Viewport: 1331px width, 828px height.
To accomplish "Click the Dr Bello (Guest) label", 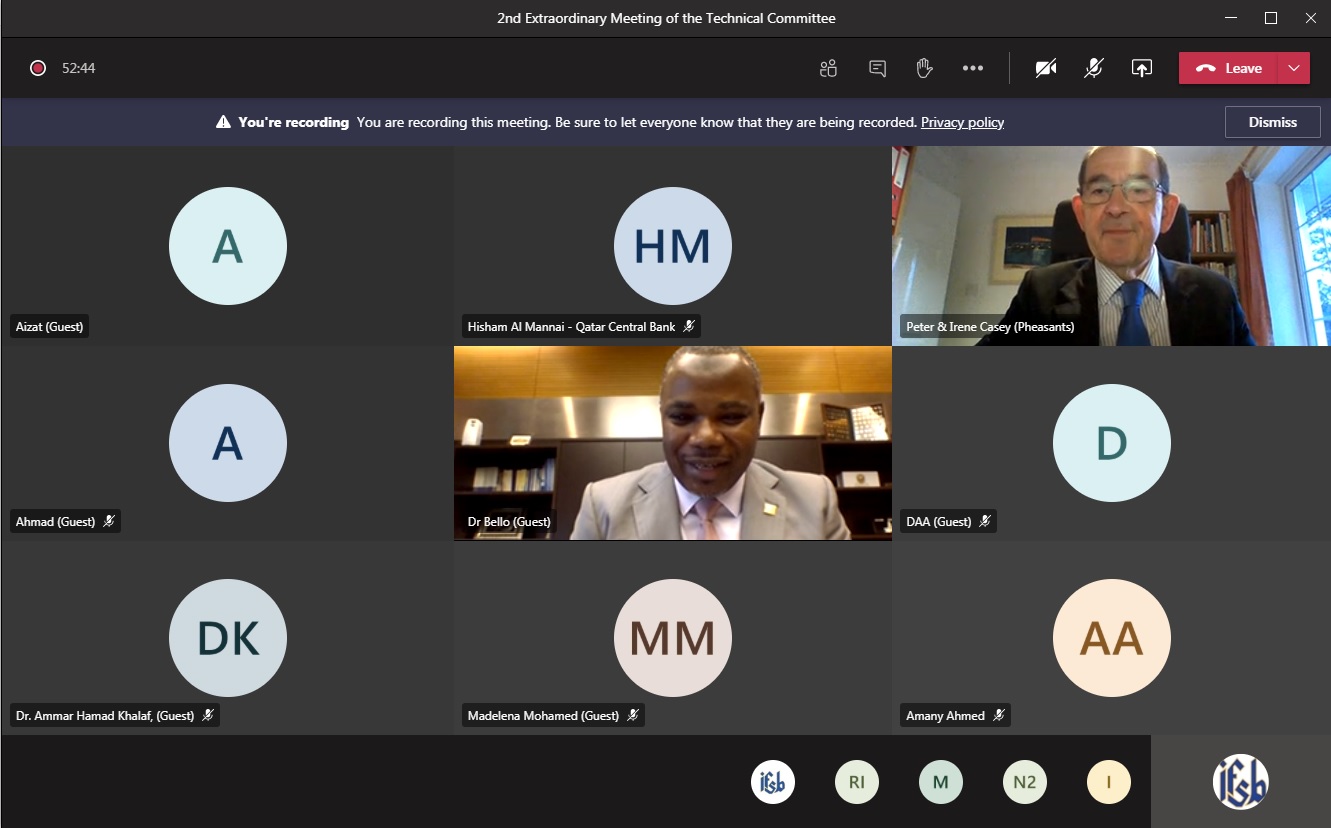I will pyautogui.click(x=507, y=521).
